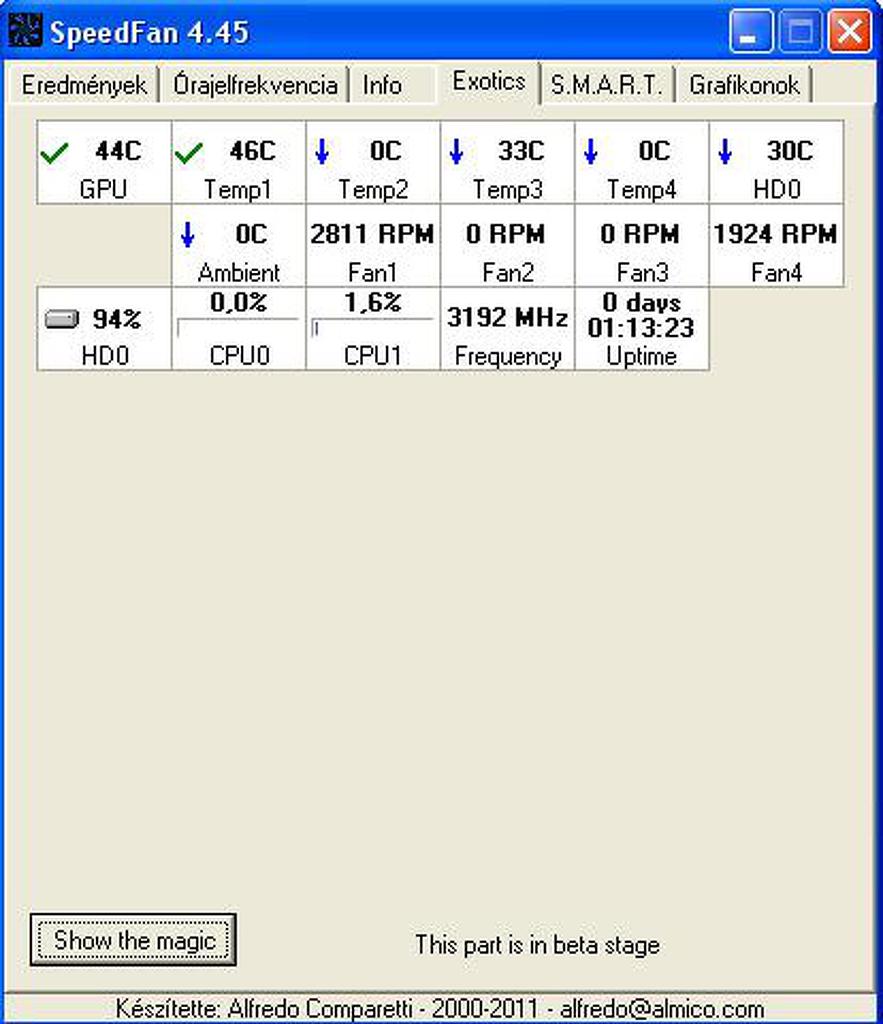Click the blue down arrow for Temp4
Screen dimensions: 883x1024
click(x=590, y=151)
